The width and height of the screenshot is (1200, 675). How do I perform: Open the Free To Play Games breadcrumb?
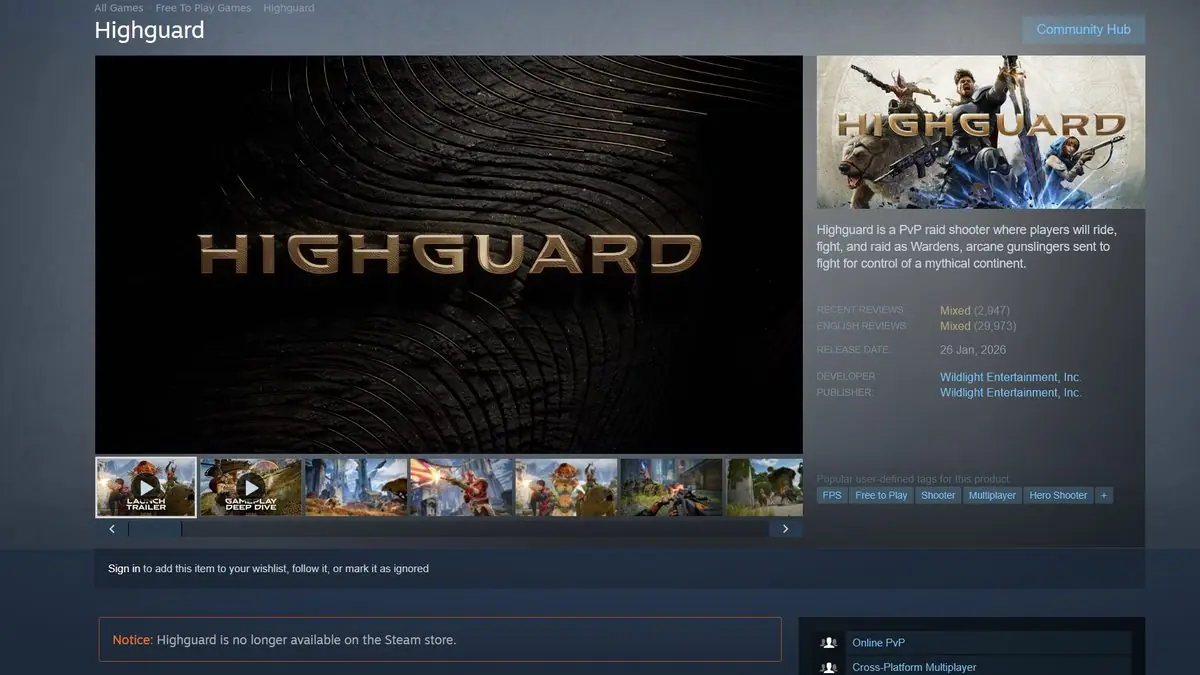coord(203,8)
